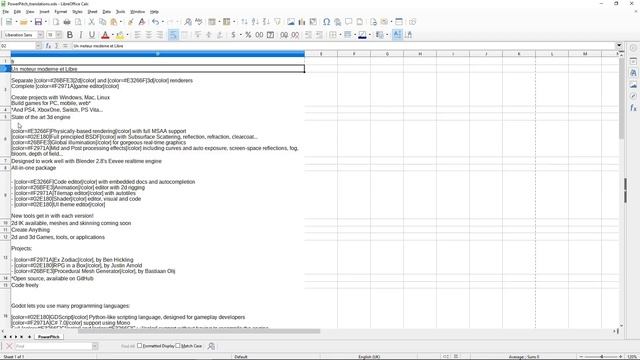This screenshot has width=640, height=360.
Task: Open the Function Wizard fx icon
Action: point(48,46)
